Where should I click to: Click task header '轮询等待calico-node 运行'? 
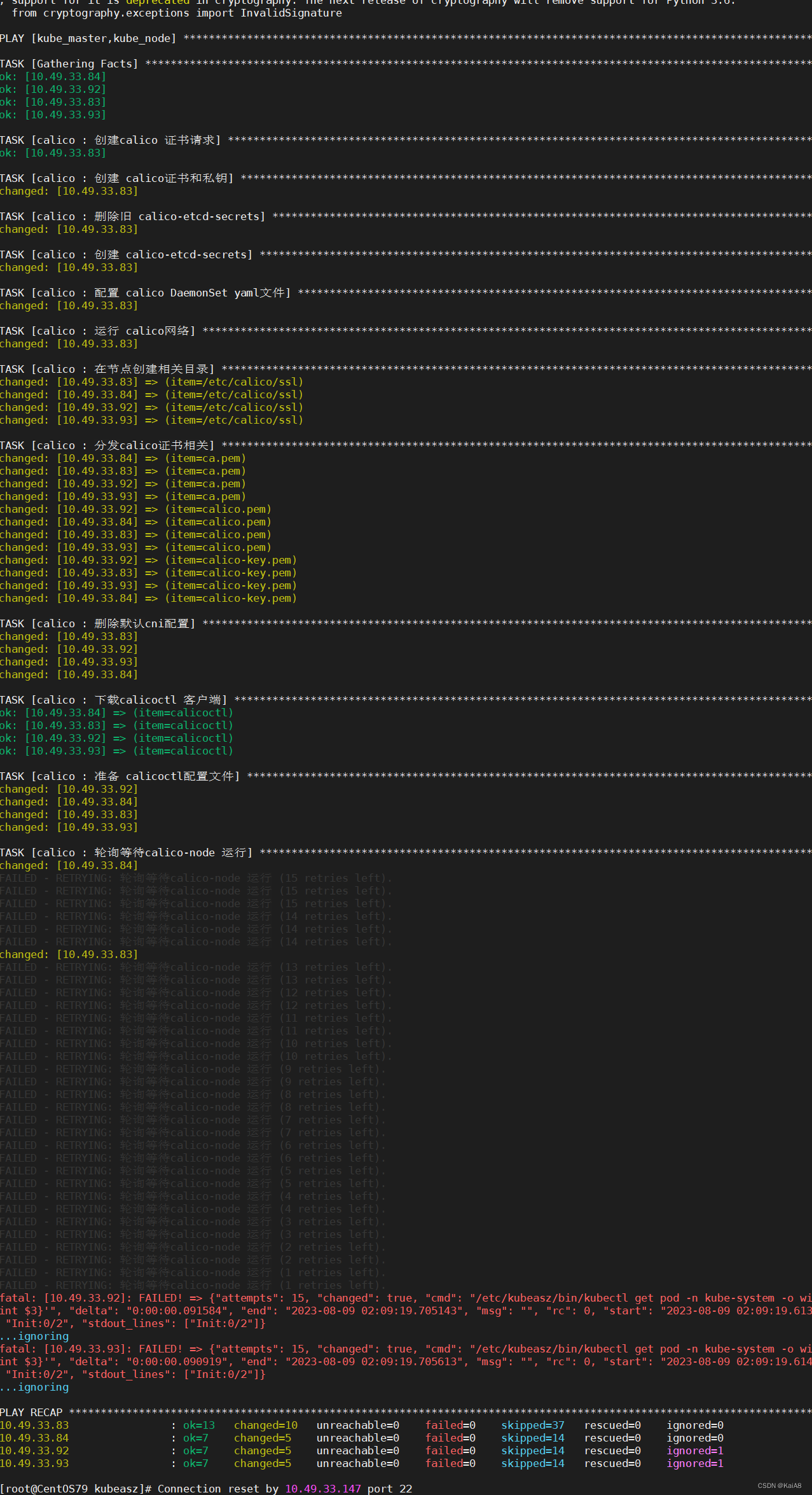tap(126, 852)
